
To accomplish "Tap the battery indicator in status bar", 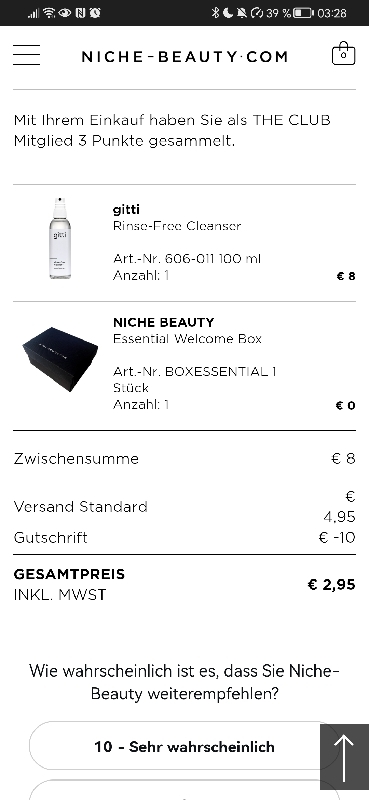I will [x=304, y=13].
